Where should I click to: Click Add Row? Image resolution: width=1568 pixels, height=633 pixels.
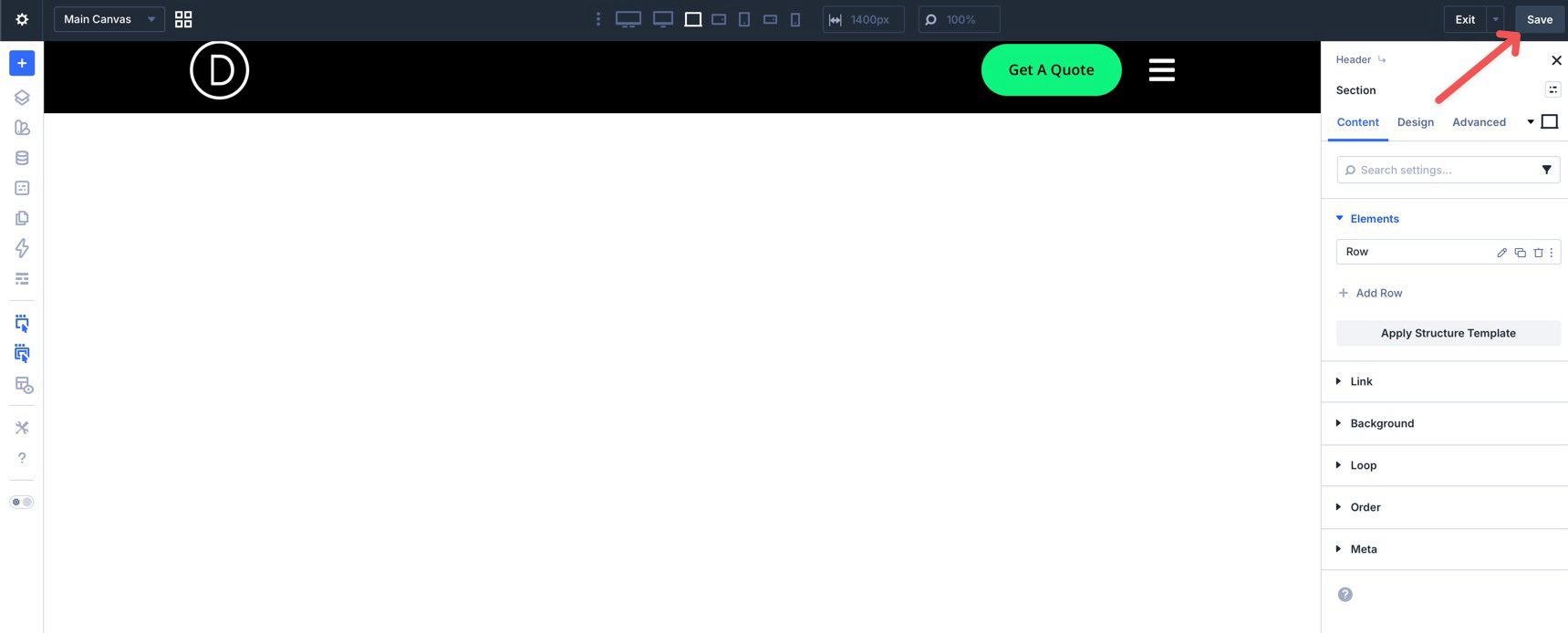(x=1370, y=293)
